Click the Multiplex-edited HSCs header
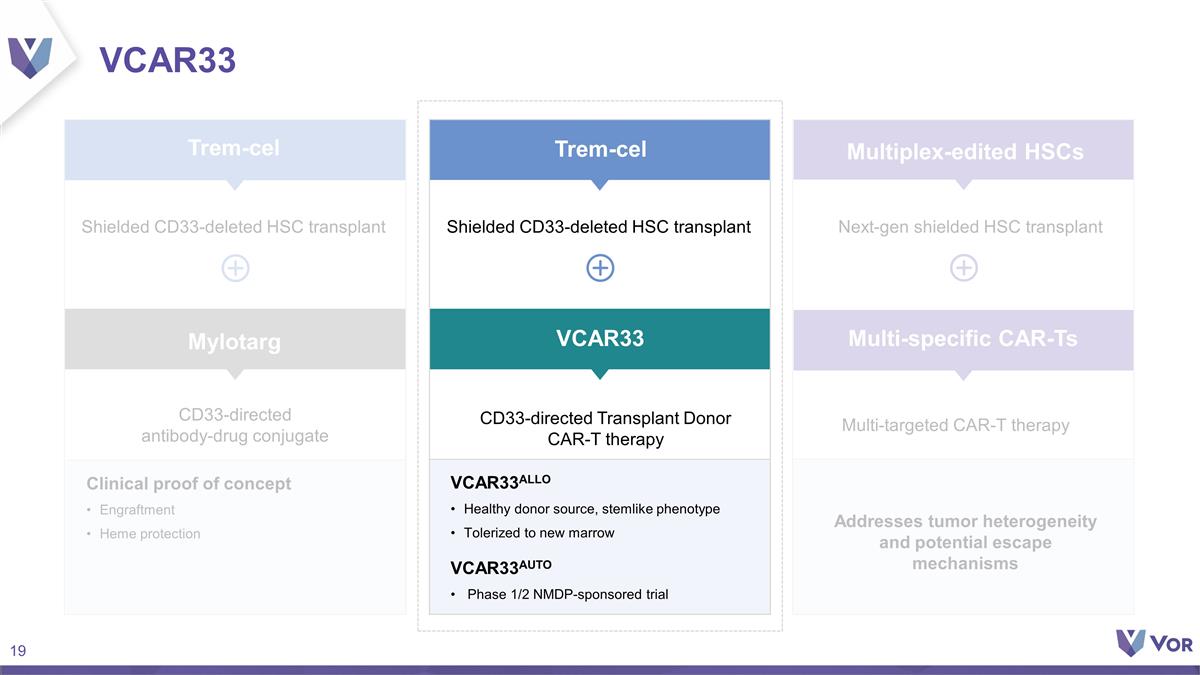Image resolution: width=1200 pixels, height=675 pixels. 964,150
